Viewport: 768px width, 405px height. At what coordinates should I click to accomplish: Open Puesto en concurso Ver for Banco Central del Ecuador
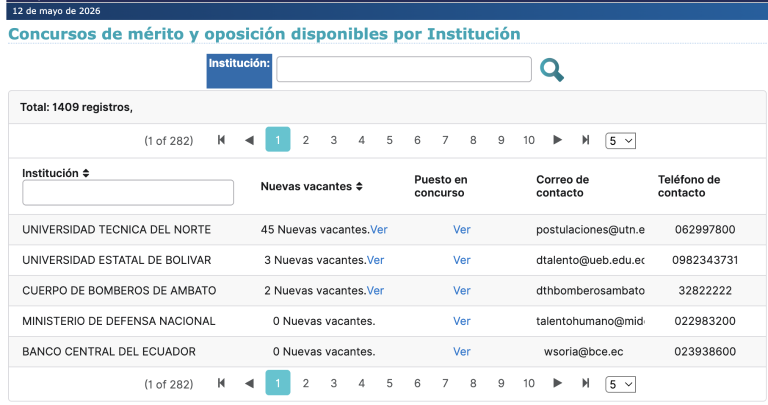pyautogui.click(x=461, y=351)
